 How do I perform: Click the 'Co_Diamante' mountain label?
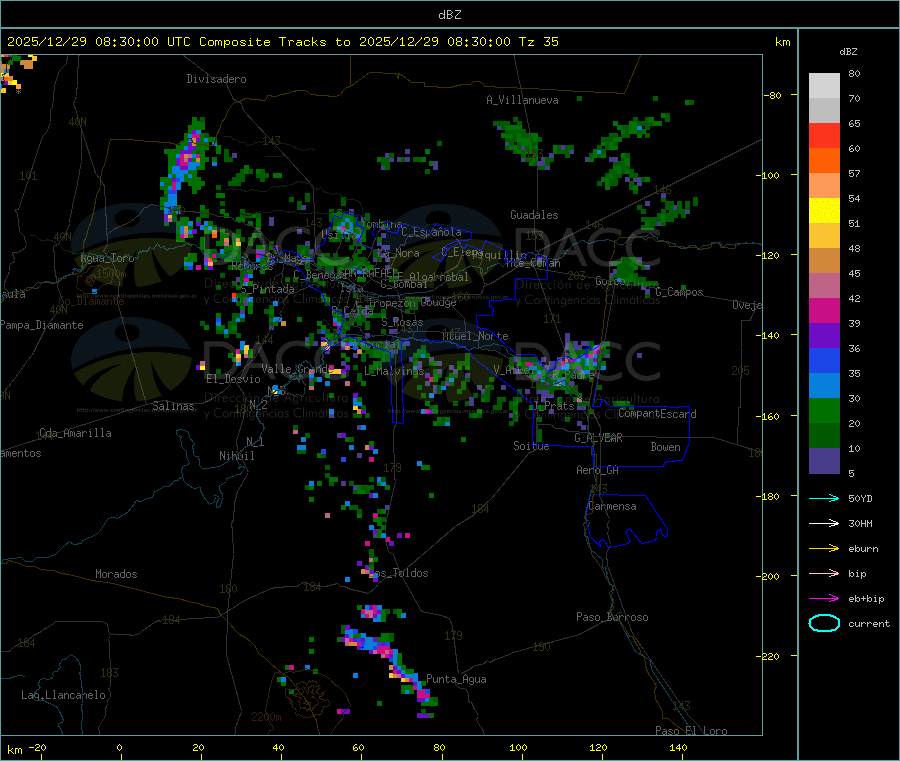[91, 301]
